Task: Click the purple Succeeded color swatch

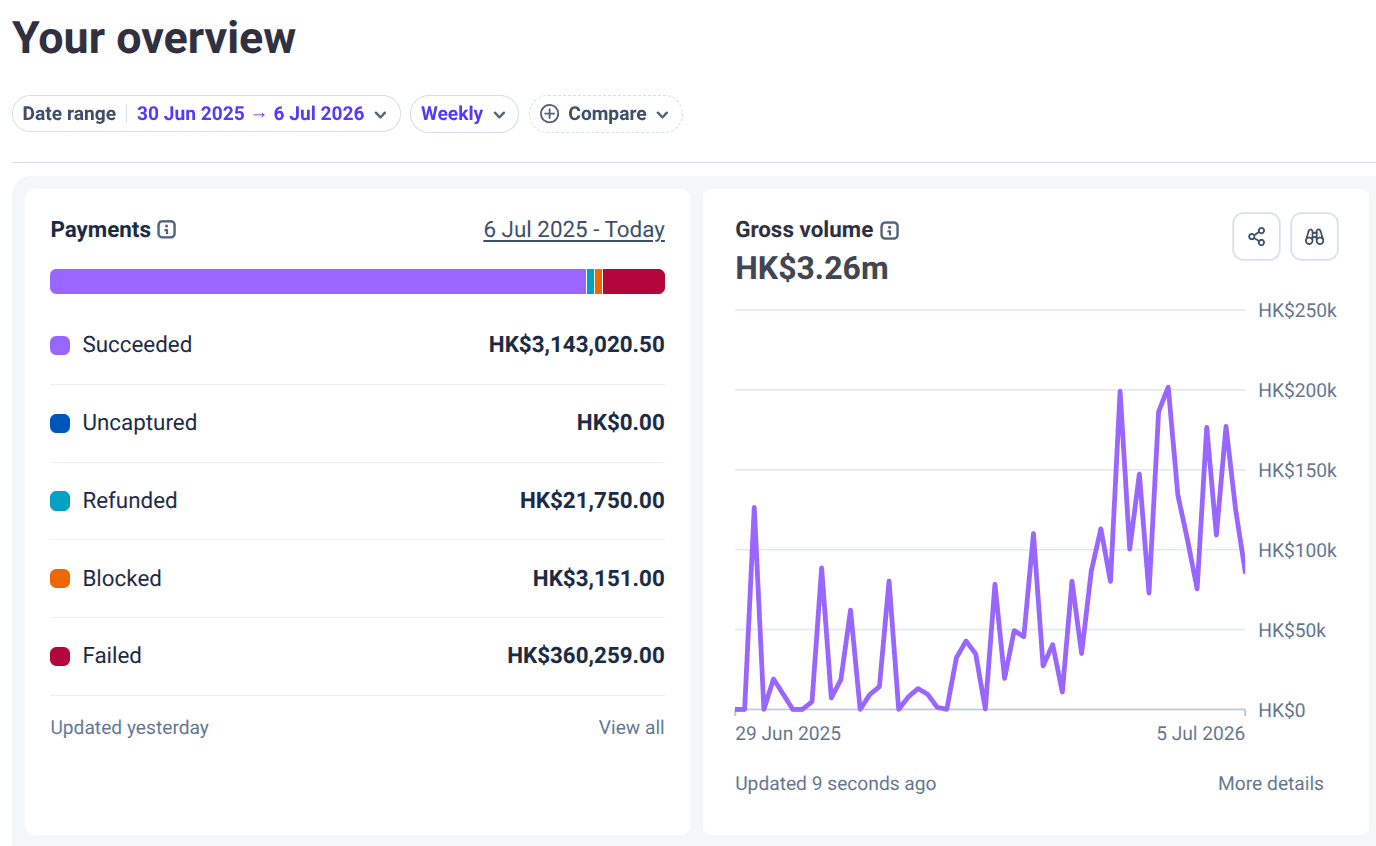Action: coord(60,345)
